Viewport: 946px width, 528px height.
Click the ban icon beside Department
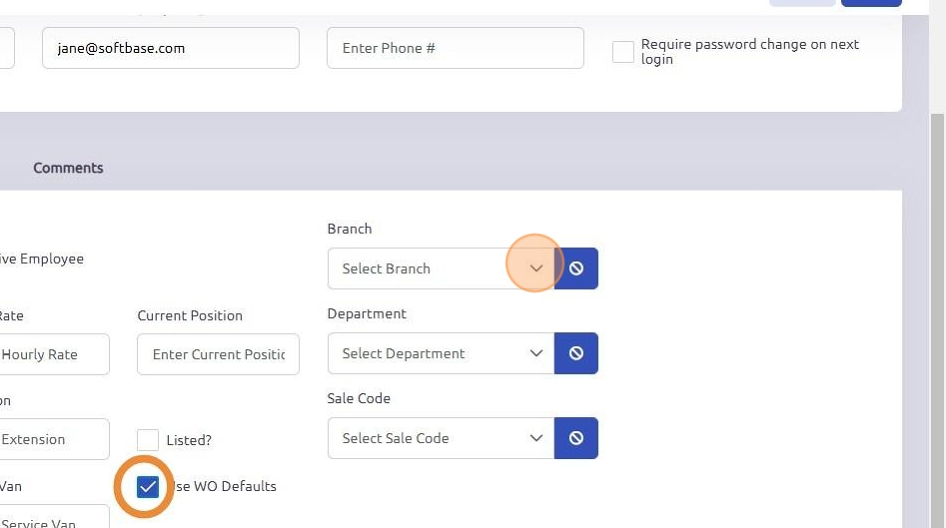576,354
